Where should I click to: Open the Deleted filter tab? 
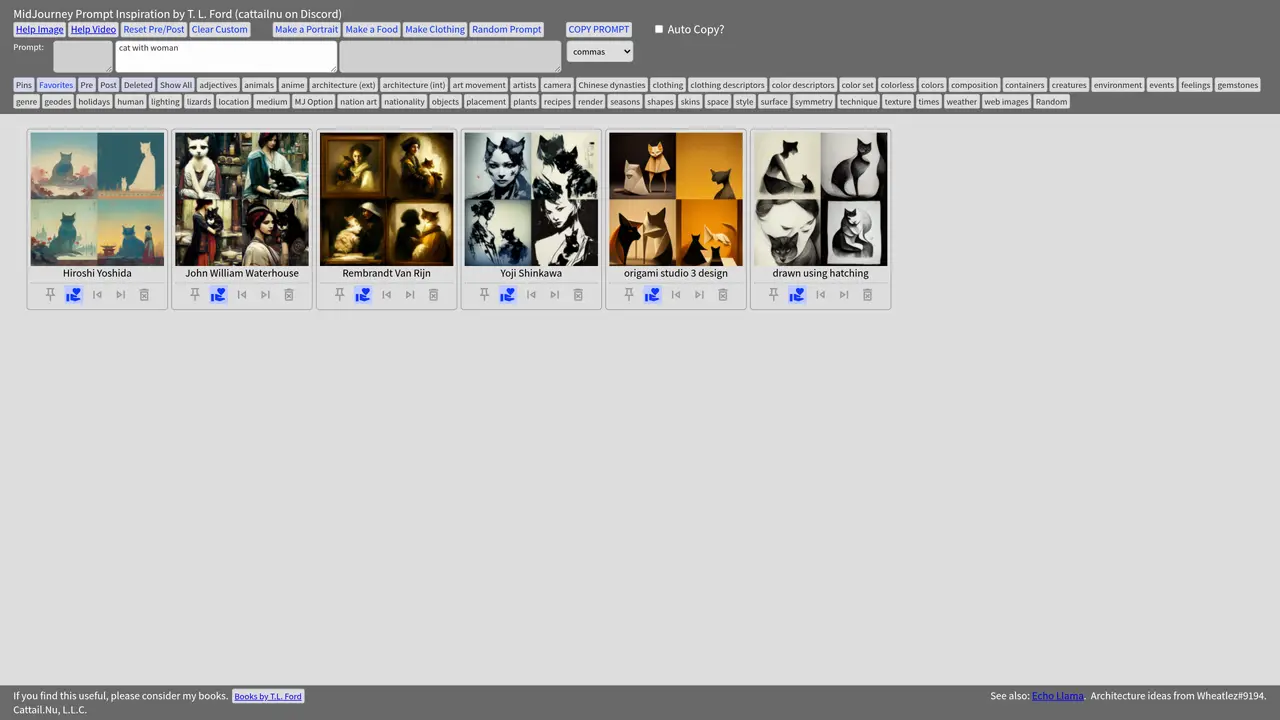138,85
